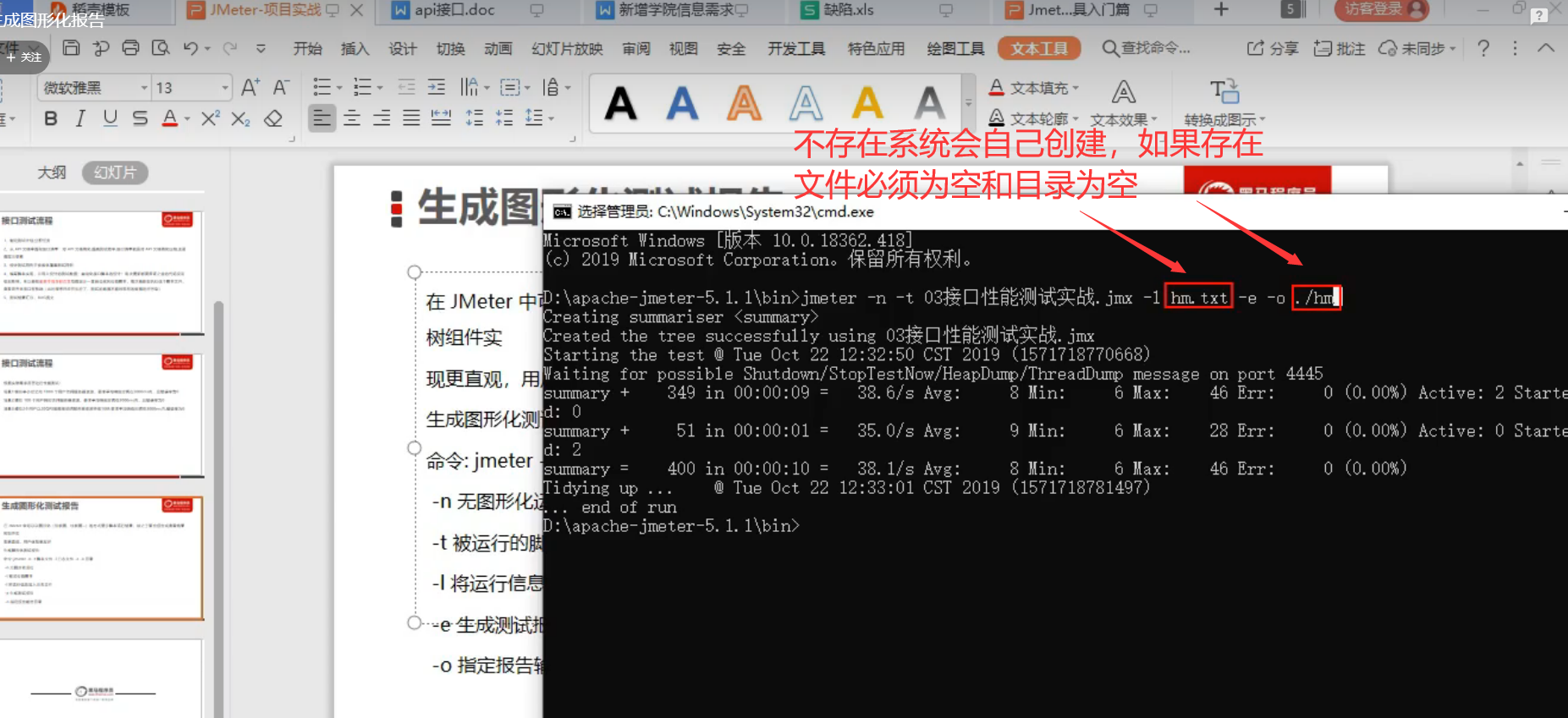Viewport: 1568px width, 718px height.
Task: Click the 访客登录 guest login button
Action: coord(1381,9)
